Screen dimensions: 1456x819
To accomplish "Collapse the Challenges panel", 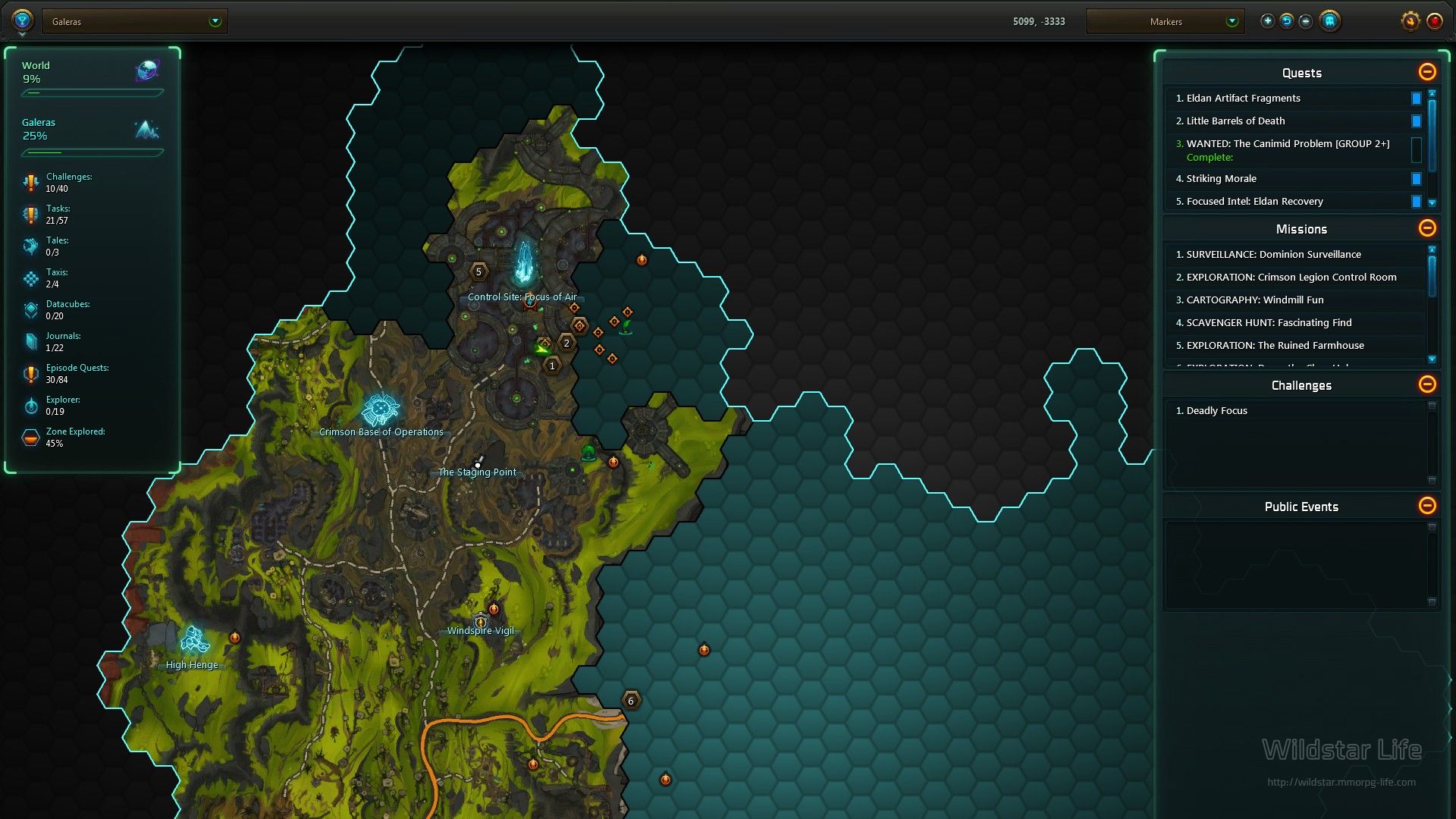I will (x=1427, y=384).
